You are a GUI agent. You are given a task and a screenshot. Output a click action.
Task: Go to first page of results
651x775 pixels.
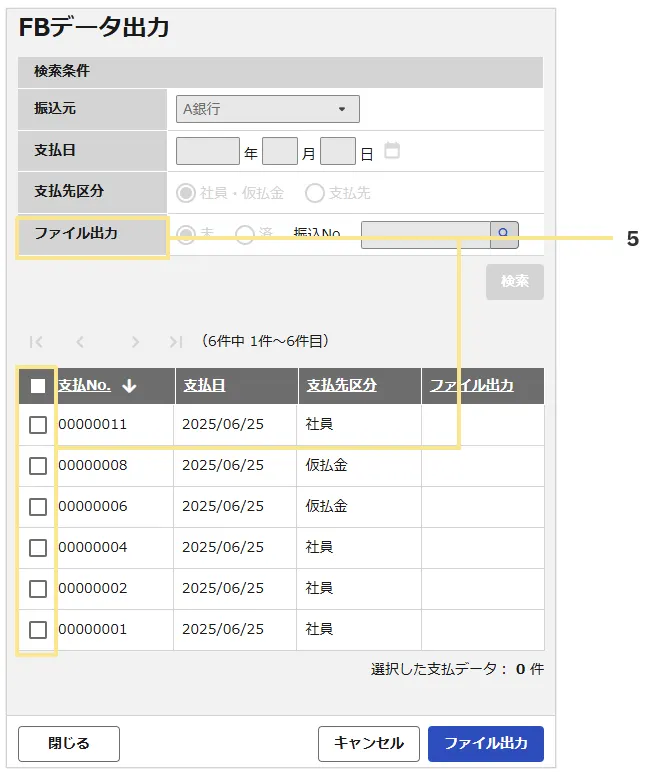coord(36,342)
